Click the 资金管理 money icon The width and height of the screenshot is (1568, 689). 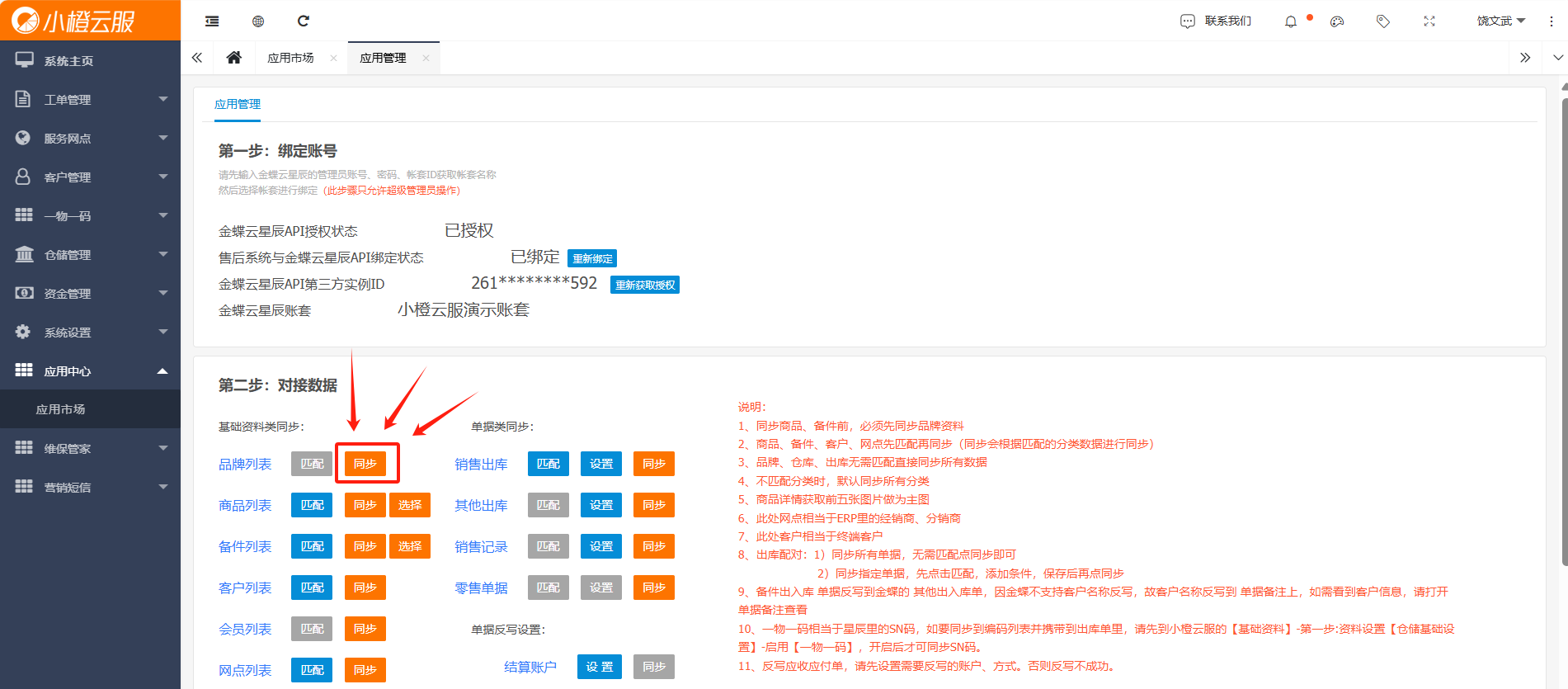(x=24, y=292)
